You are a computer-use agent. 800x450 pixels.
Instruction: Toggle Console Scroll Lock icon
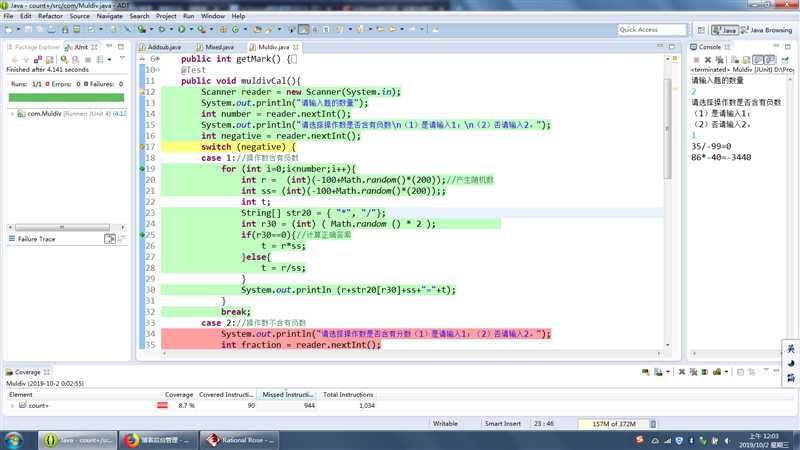(746, 60)
